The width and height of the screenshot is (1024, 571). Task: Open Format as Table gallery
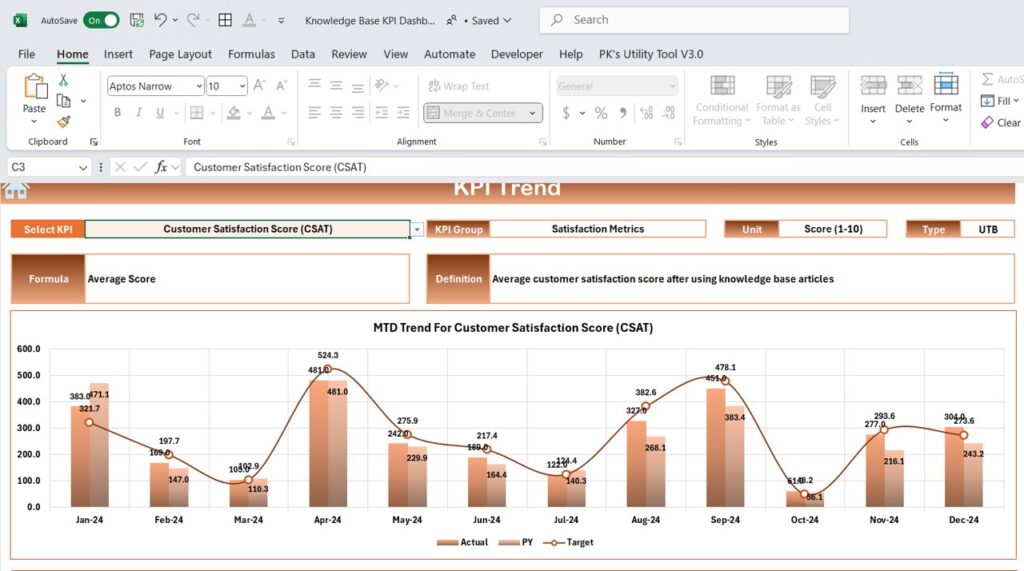(x=778, y=100)
